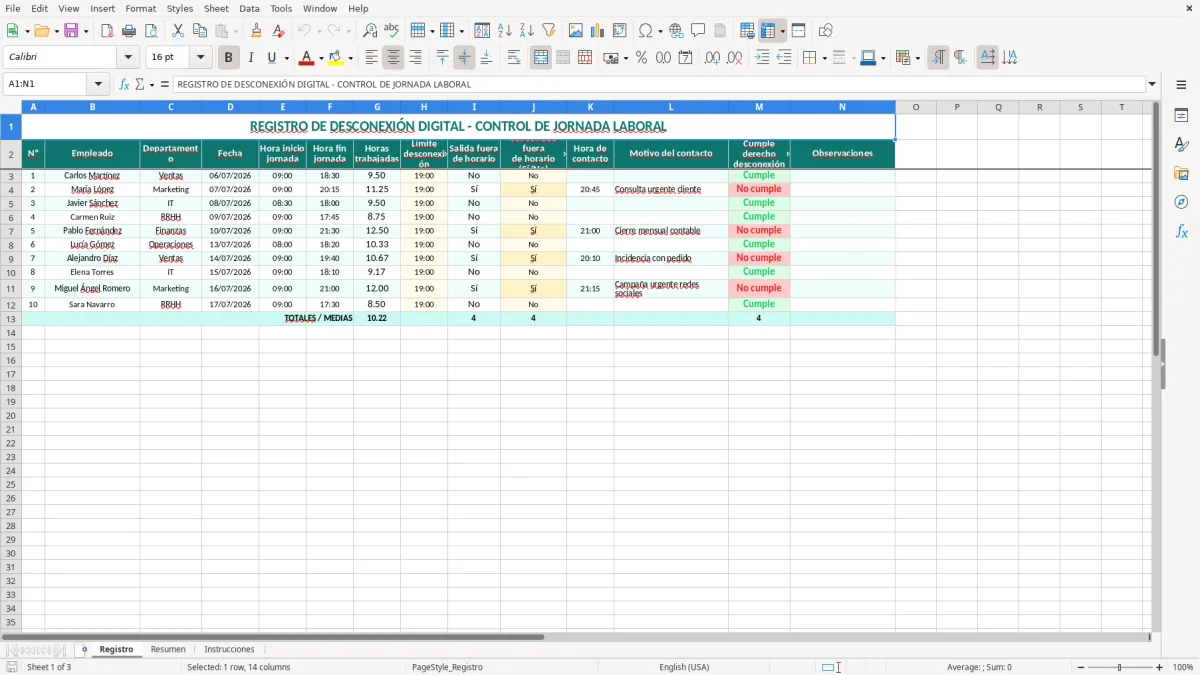Open the font color dropdown arrow

click(320, 58)
